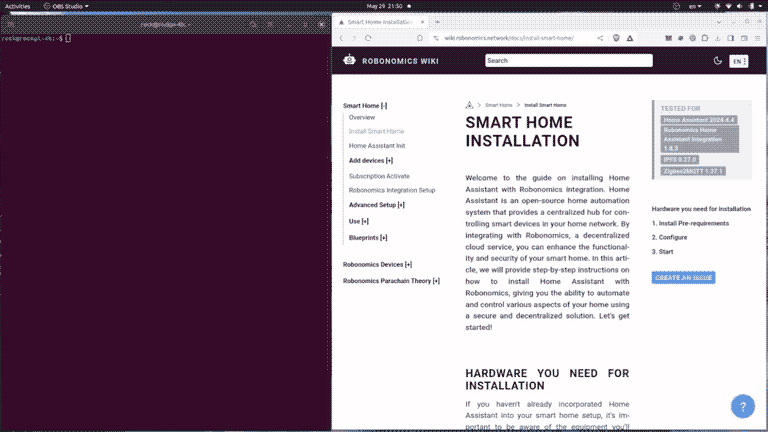
Task: Expand Add devices [+] in the sidebar
Action: tap(371, 161)
